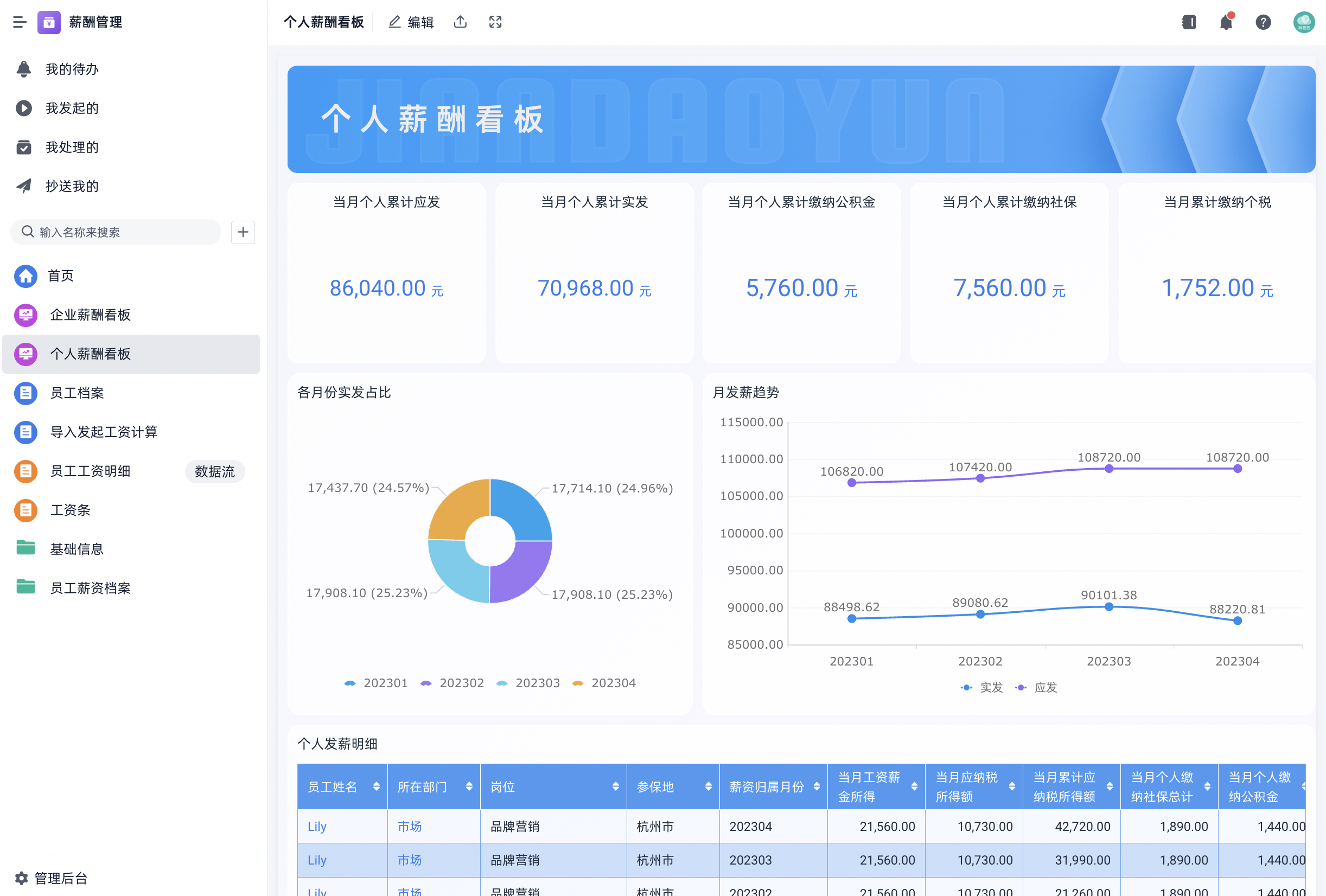Open 企业薪酬看板 in the sidebar
Screen dimensions: 1326x896
pyautogui.click(x=90, y=315)
